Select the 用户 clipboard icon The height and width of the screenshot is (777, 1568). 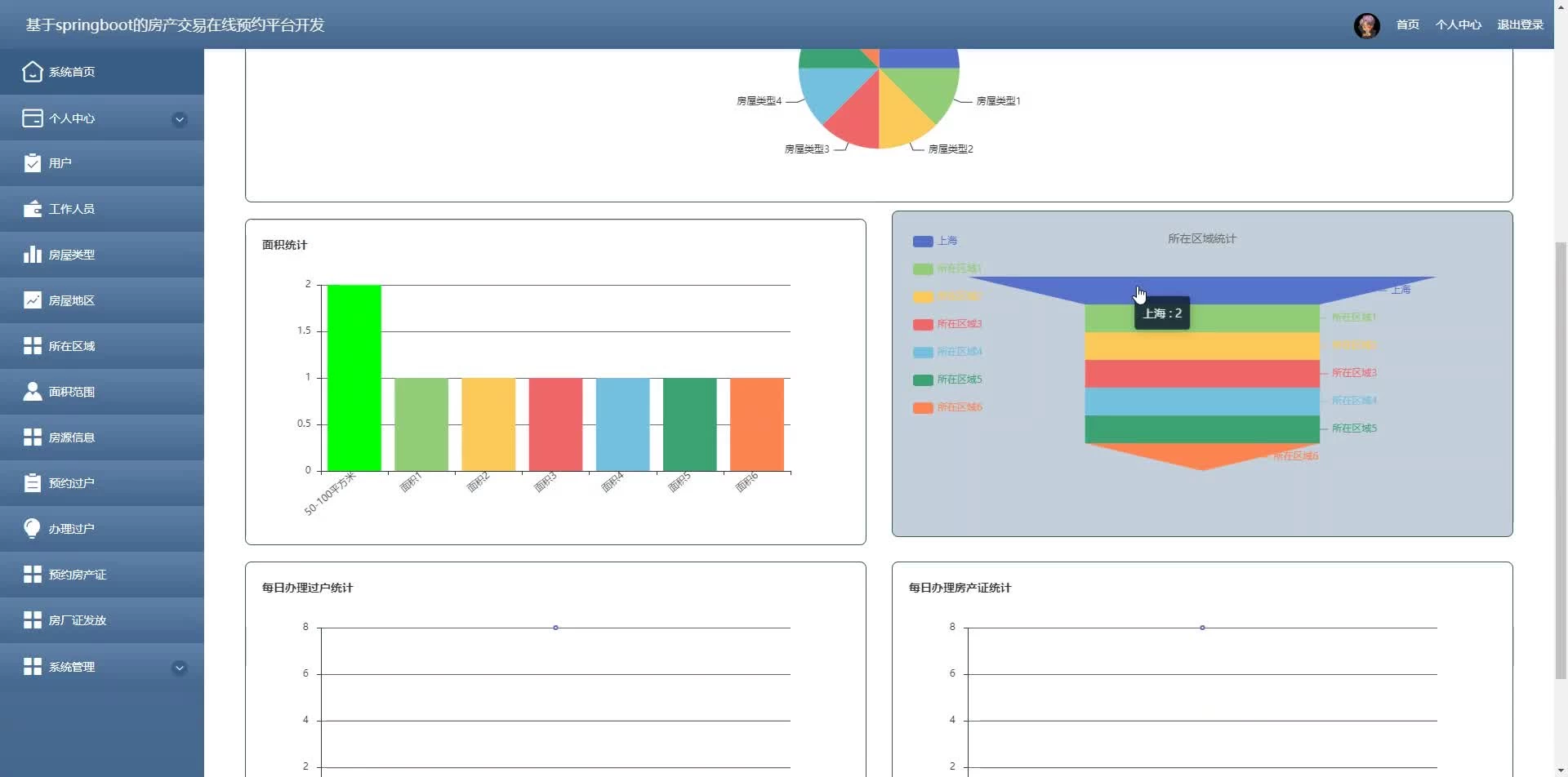point(33,163)
